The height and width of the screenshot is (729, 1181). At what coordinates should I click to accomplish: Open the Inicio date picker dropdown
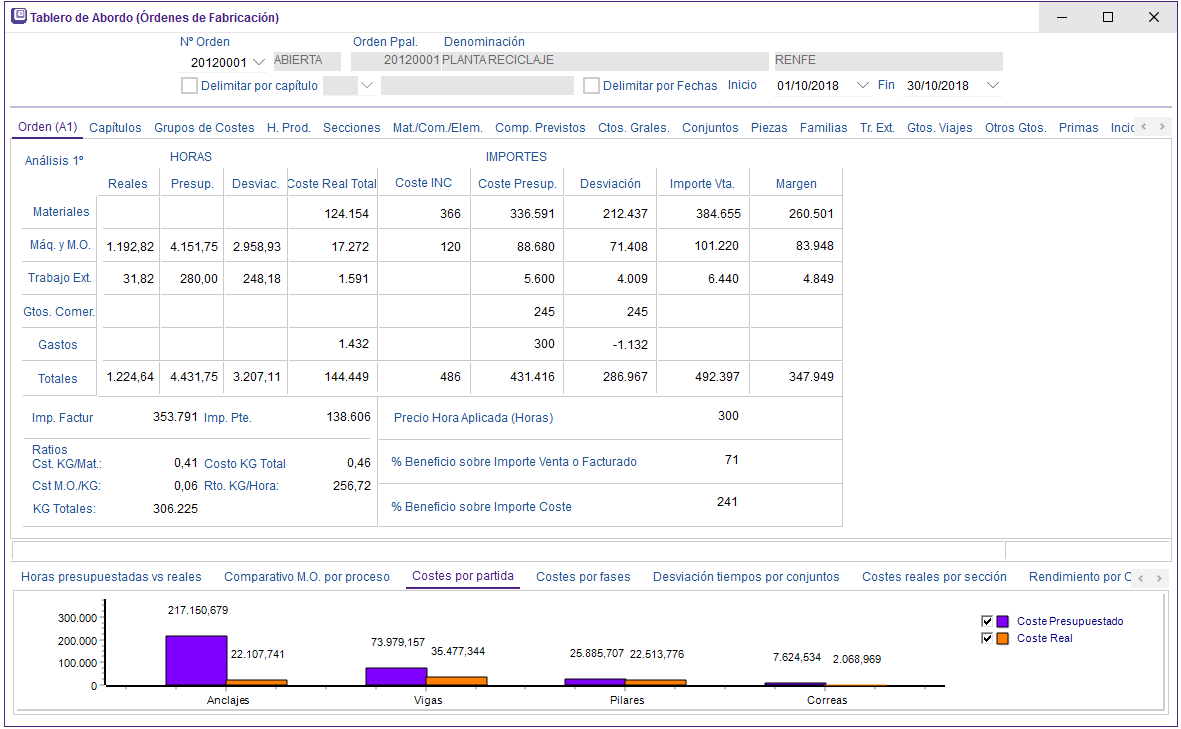coord(864,86)
